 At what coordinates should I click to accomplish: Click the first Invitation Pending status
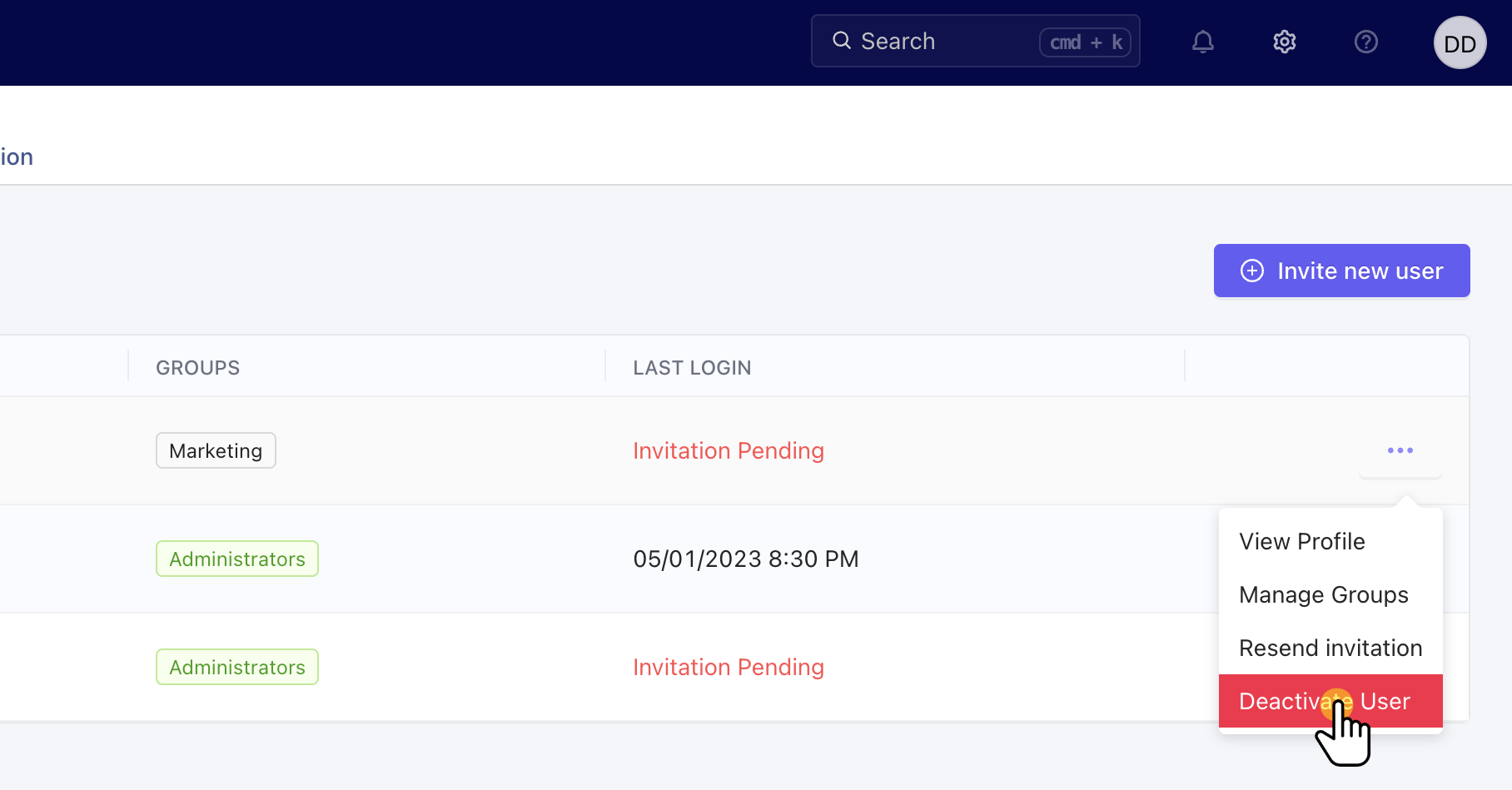coord(729,451)
